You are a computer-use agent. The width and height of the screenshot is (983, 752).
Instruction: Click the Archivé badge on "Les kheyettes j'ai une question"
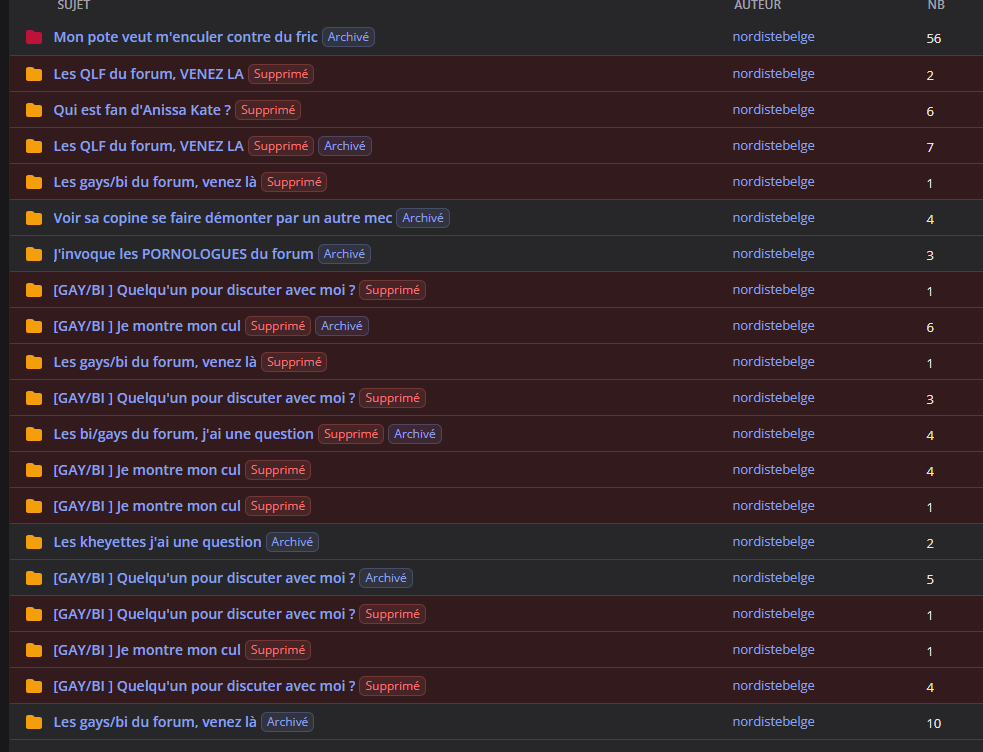coord(292,542)
